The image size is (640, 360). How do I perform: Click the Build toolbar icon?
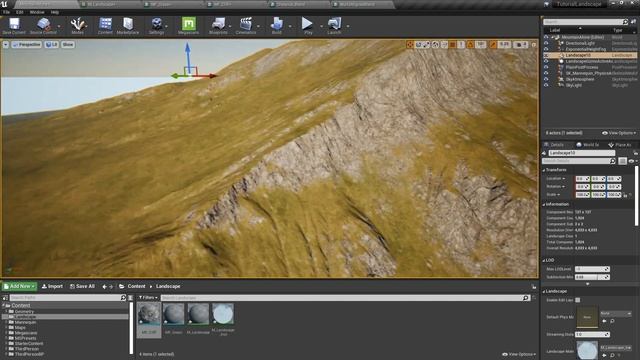click(x=277, y=25)
